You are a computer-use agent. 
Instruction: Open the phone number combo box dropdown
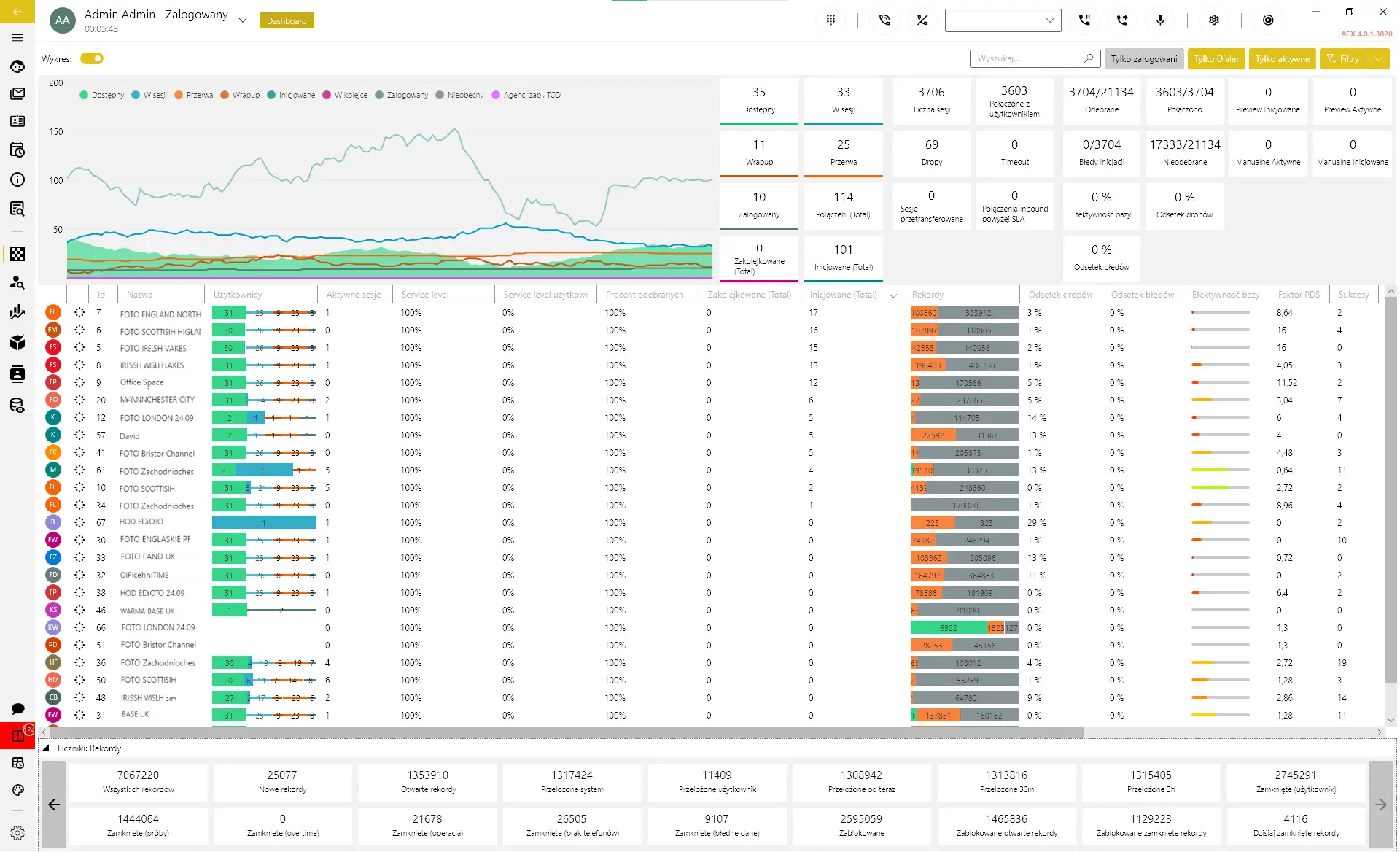click(1049, 20)
